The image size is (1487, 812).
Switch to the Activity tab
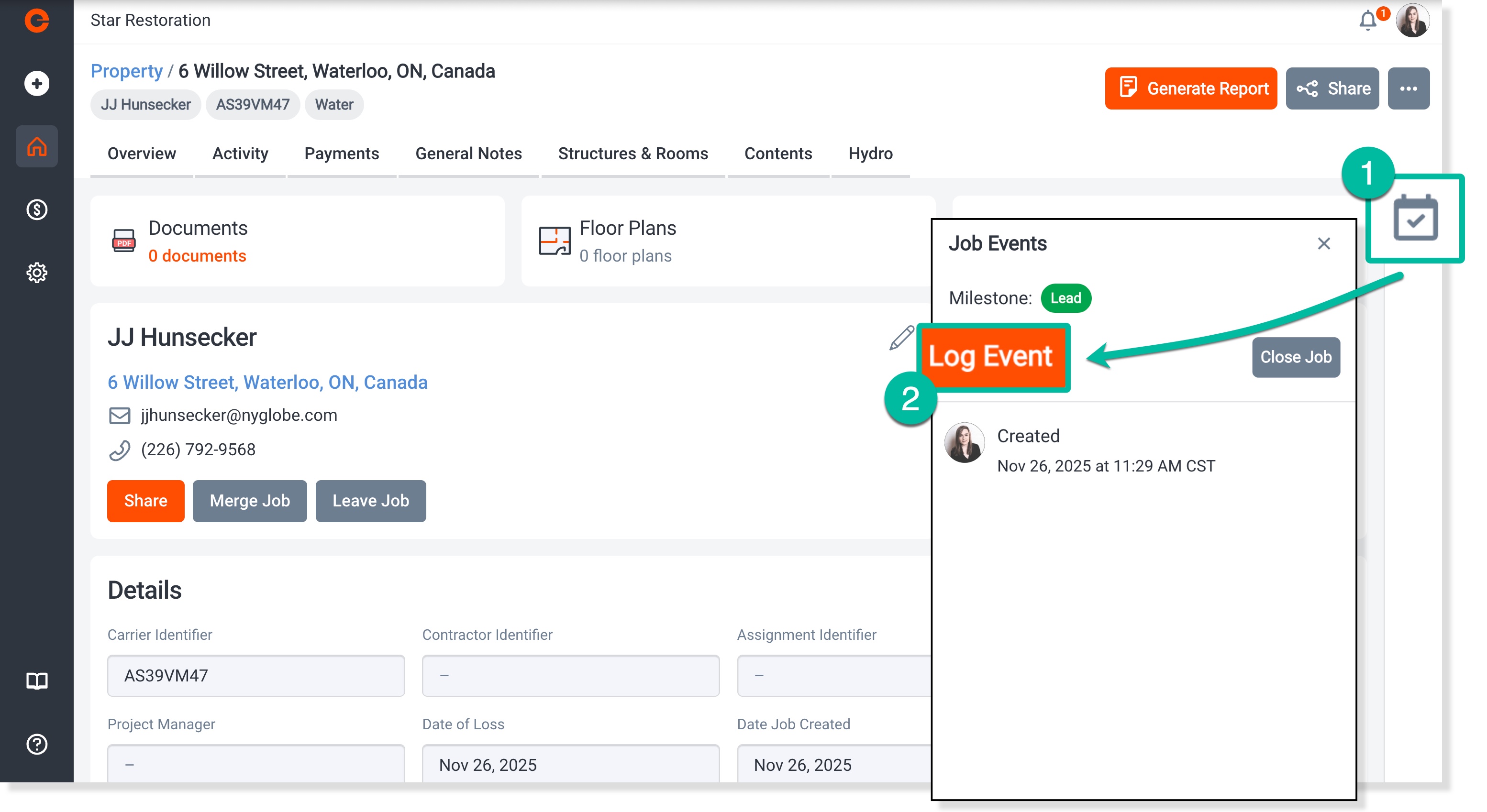click(240, 154)
